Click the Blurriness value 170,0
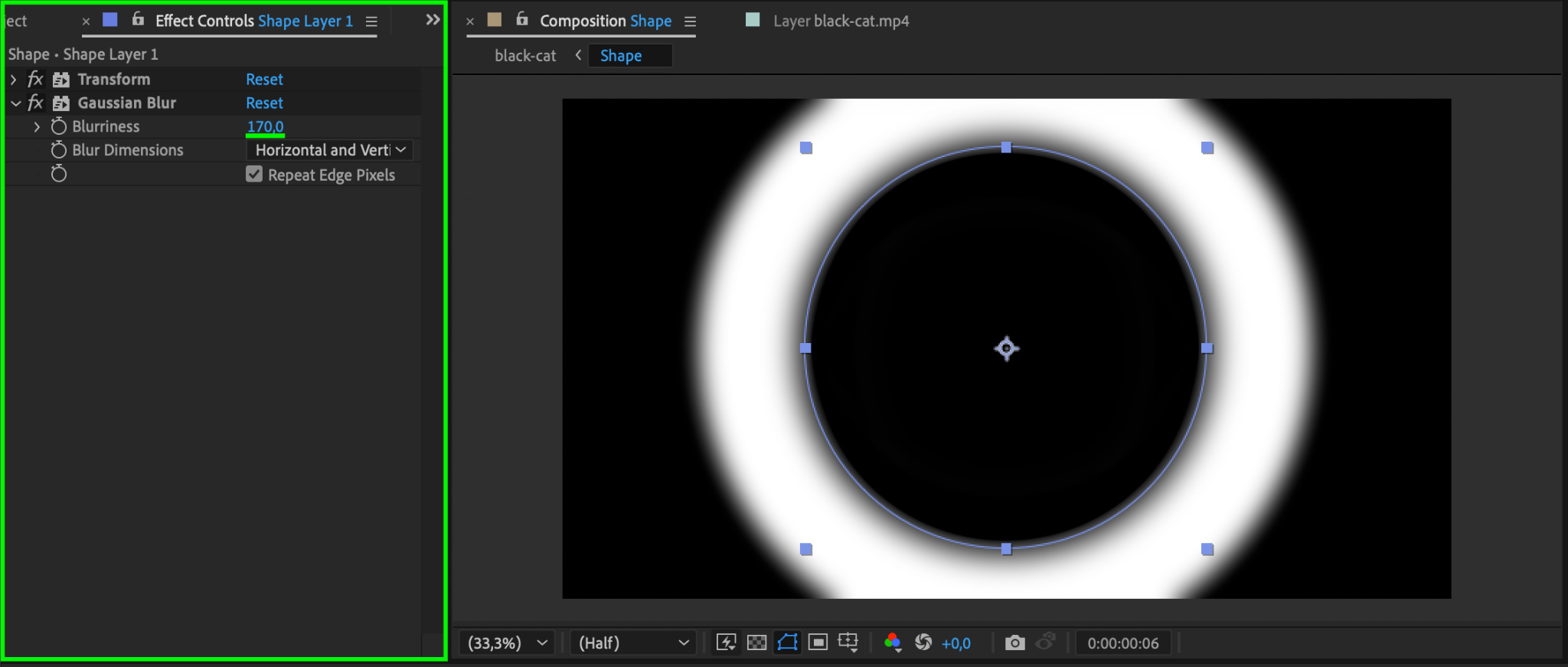This screenshot has height=667, width=1568. point(265,126)
